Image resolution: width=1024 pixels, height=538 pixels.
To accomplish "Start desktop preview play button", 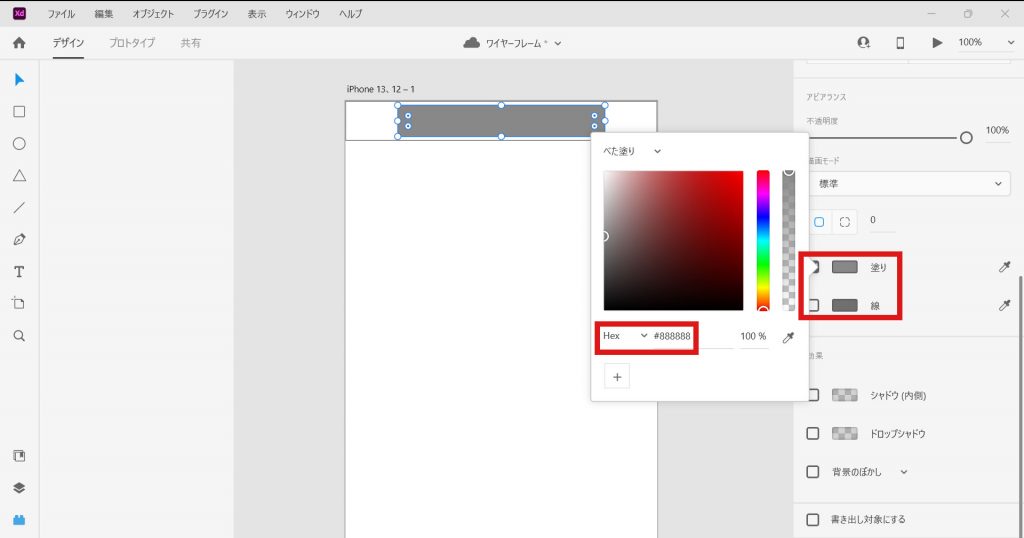I will tap(937, 42).
